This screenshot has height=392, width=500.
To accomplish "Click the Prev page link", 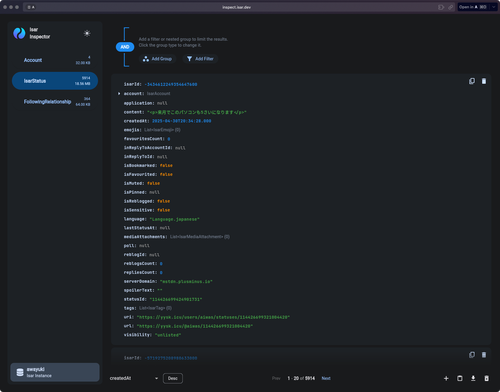I will pos(276,378).
